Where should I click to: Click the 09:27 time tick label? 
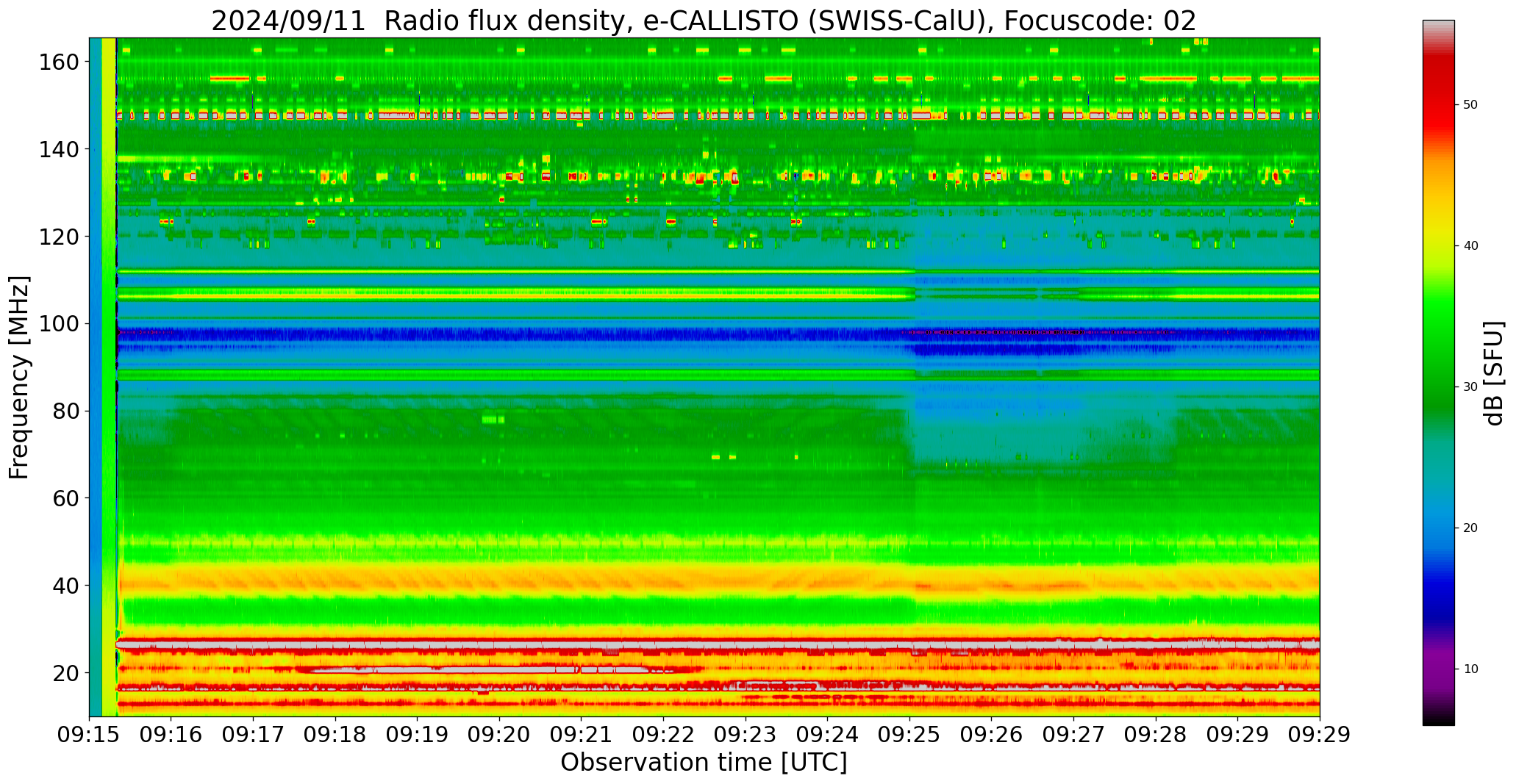point(1073,735)
